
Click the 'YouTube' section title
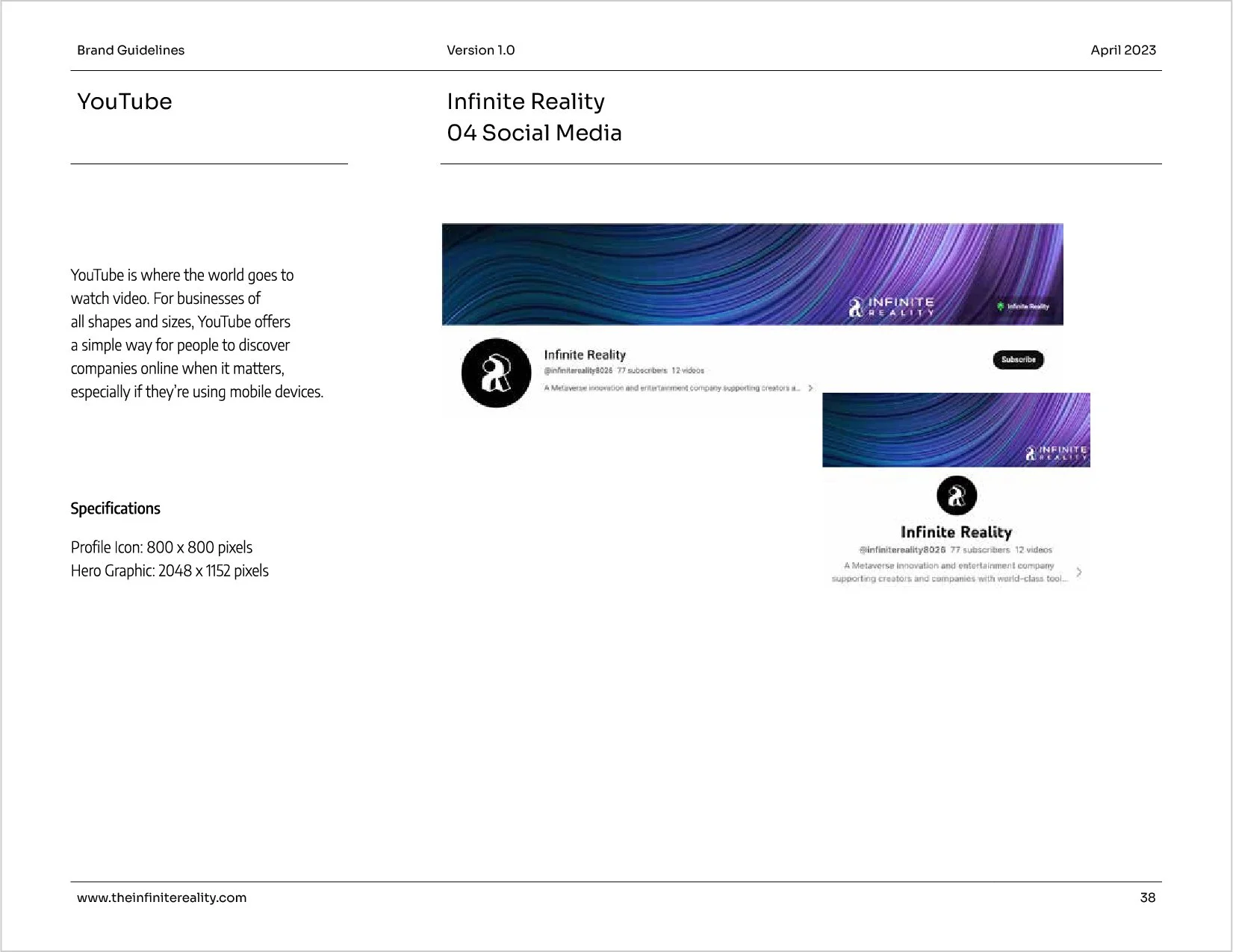click(125, 102)
